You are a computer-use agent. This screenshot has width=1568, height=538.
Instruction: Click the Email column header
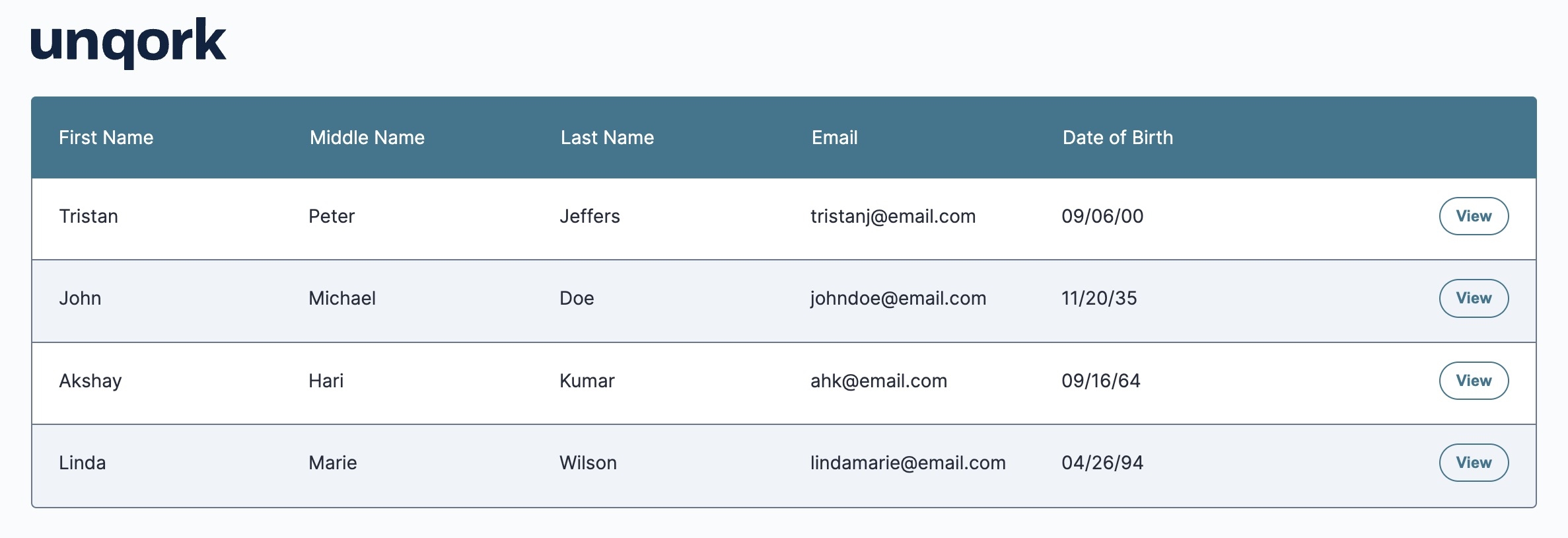(x=835, y=137)
